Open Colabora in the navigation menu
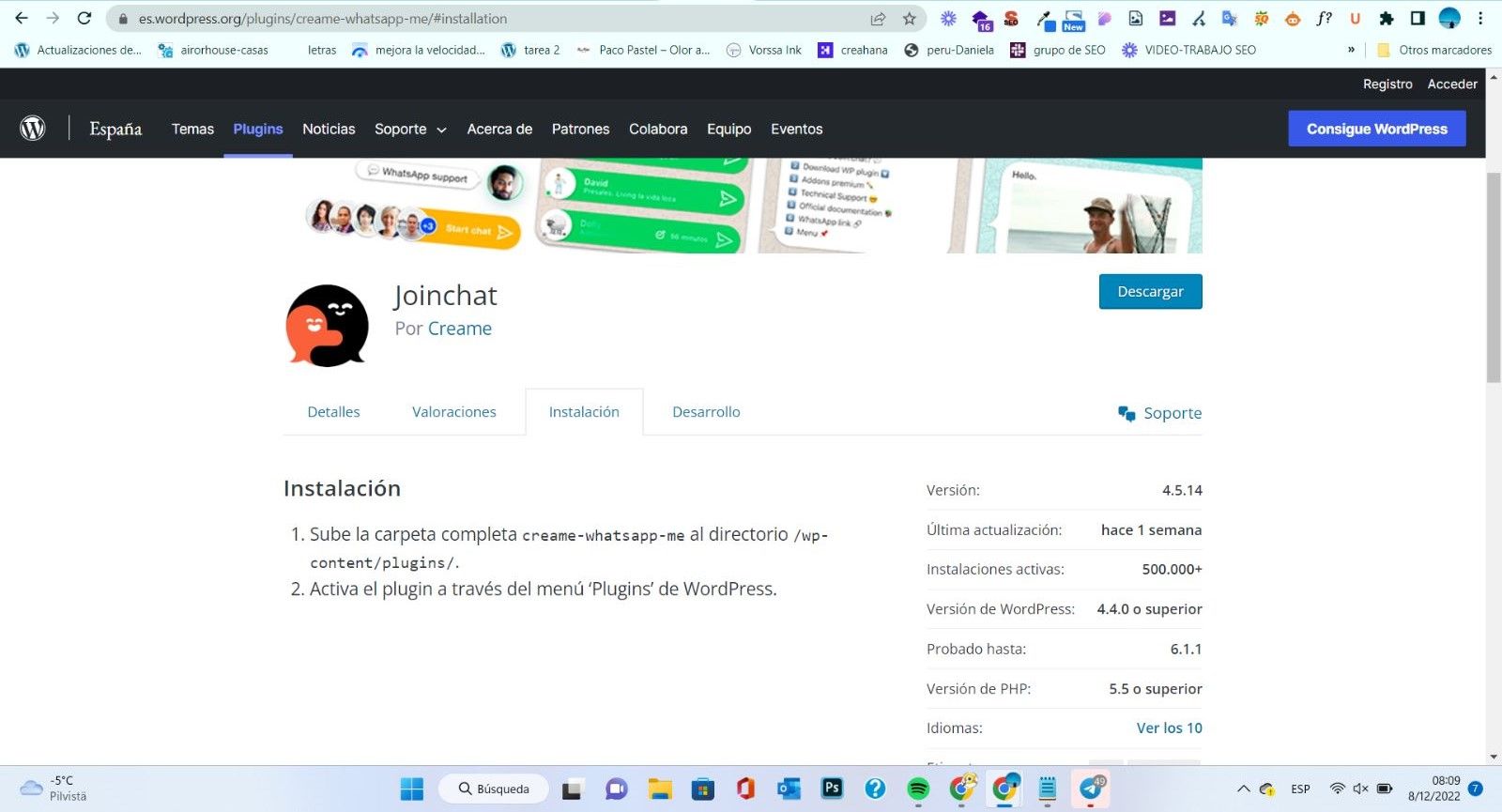This screenshot has width=1502, height=812. 658,129
